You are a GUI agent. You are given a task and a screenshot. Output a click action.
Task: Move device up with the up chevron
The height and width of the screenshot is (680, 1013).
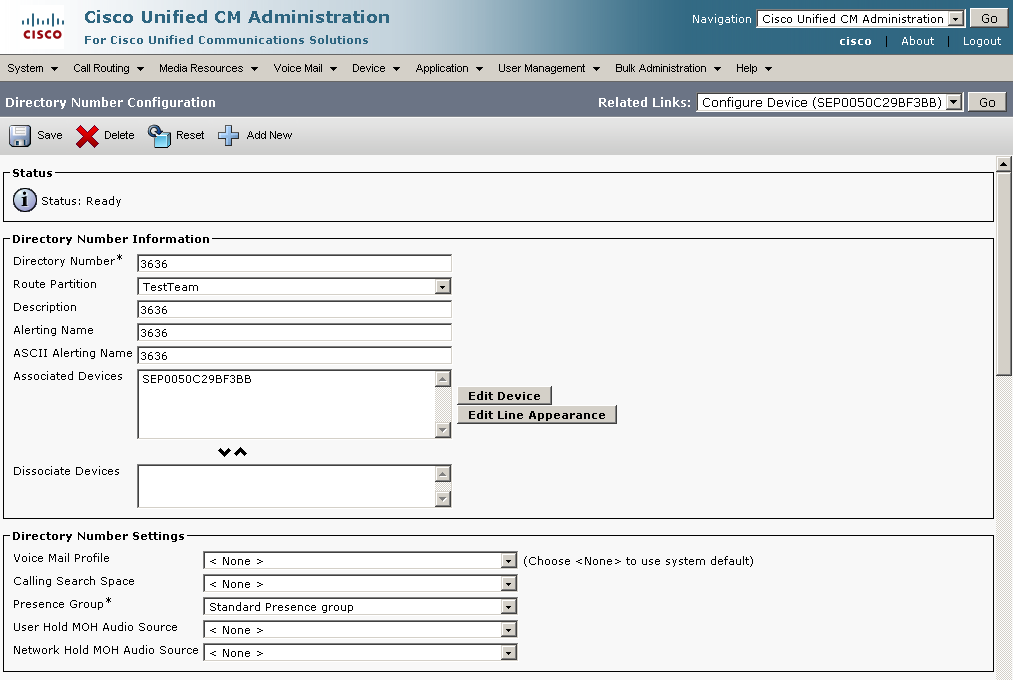tap(241, 452)
